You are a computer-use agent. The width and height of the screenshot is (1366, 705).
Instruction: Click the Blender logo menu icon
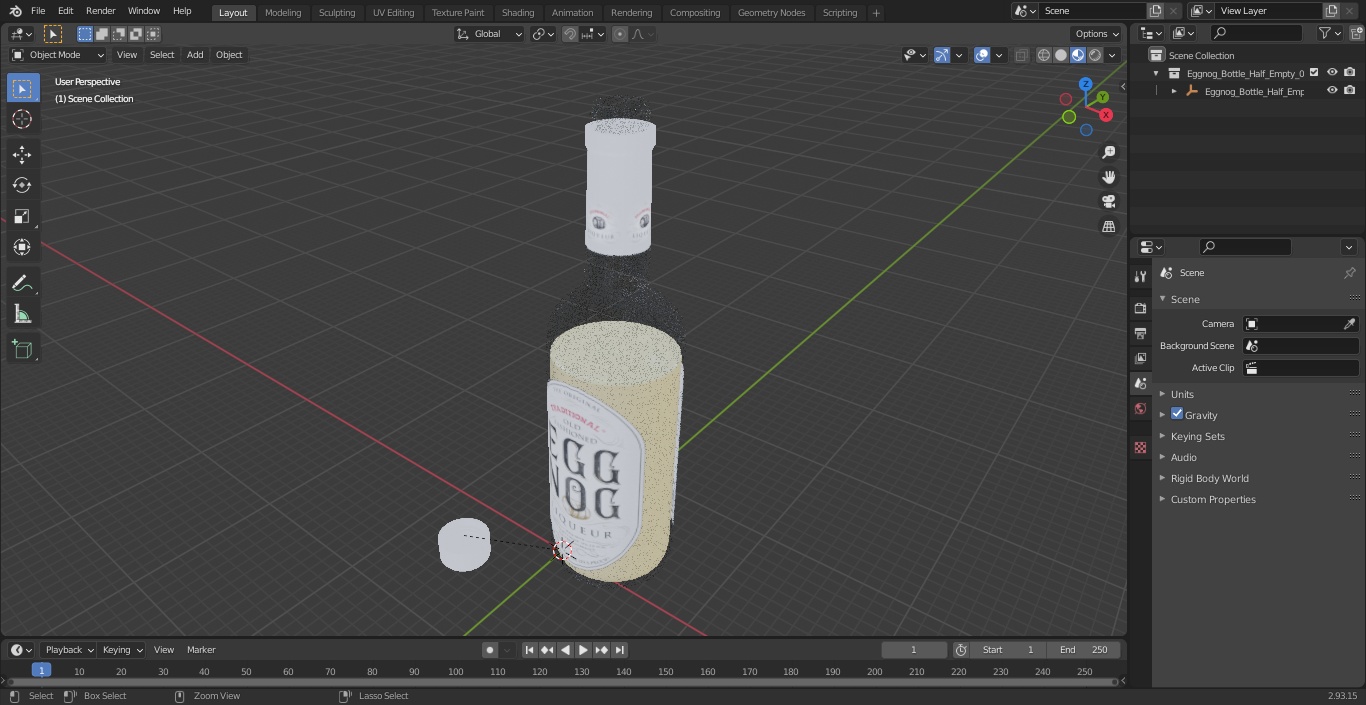tap(15, 11)
